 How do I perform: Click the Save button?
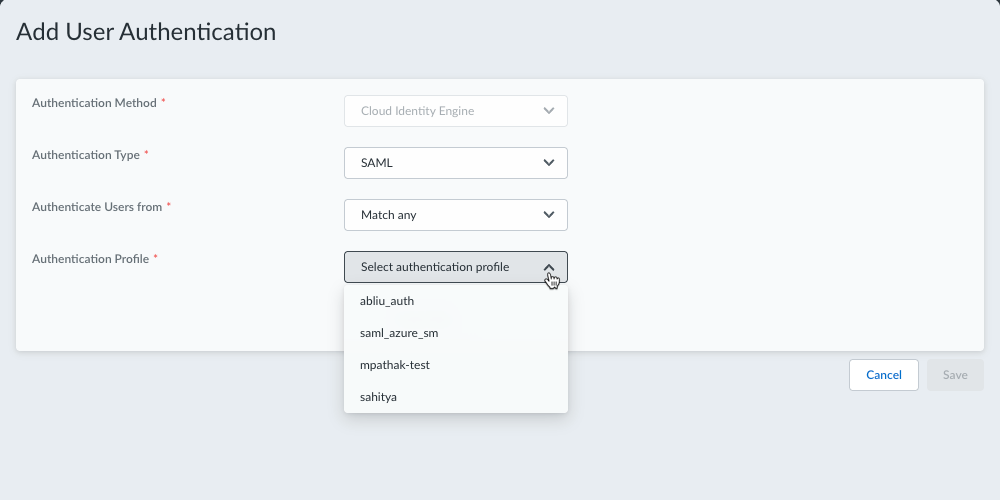955,375
